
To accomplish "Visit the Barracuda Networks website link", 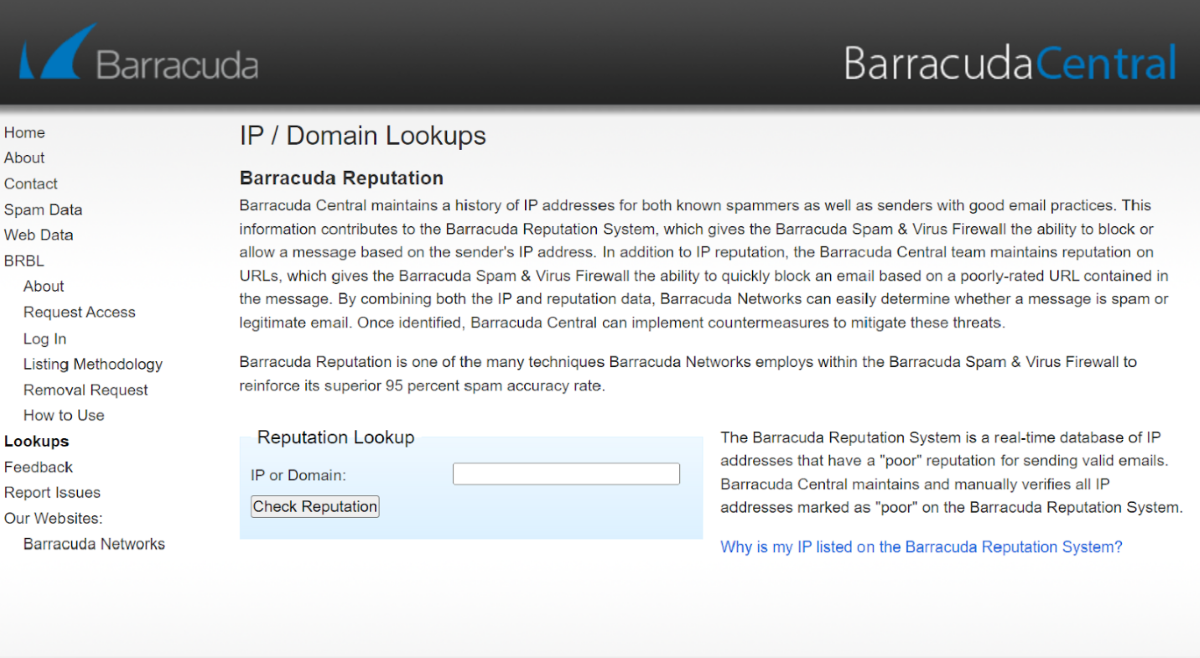I will point(94,544).
